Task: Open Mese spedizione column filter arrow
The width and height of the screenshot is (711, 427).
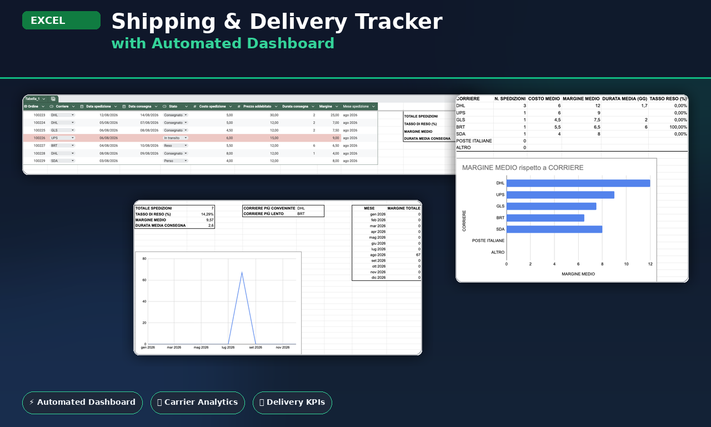Action: tap(373, 107)
